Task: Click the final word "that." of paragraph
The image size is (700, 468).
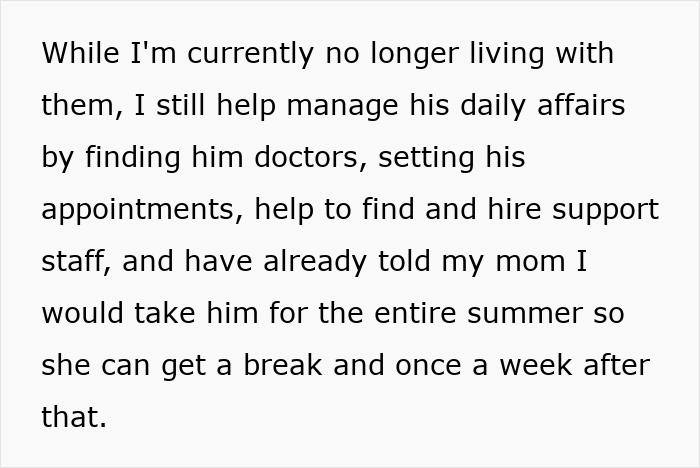Action: click(73, 417)
